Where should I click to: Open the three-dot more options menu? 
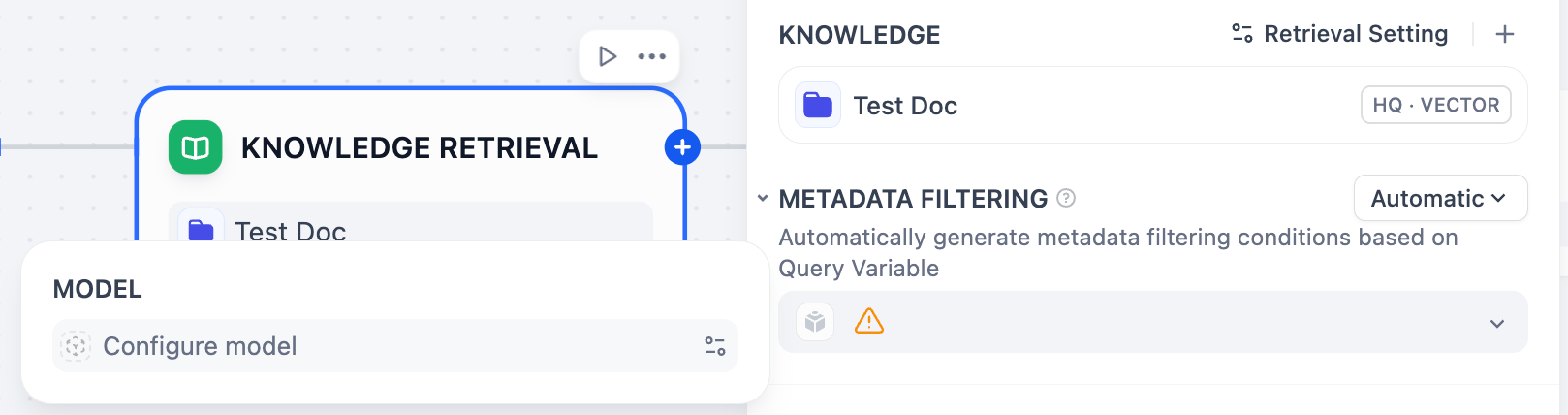652,56
